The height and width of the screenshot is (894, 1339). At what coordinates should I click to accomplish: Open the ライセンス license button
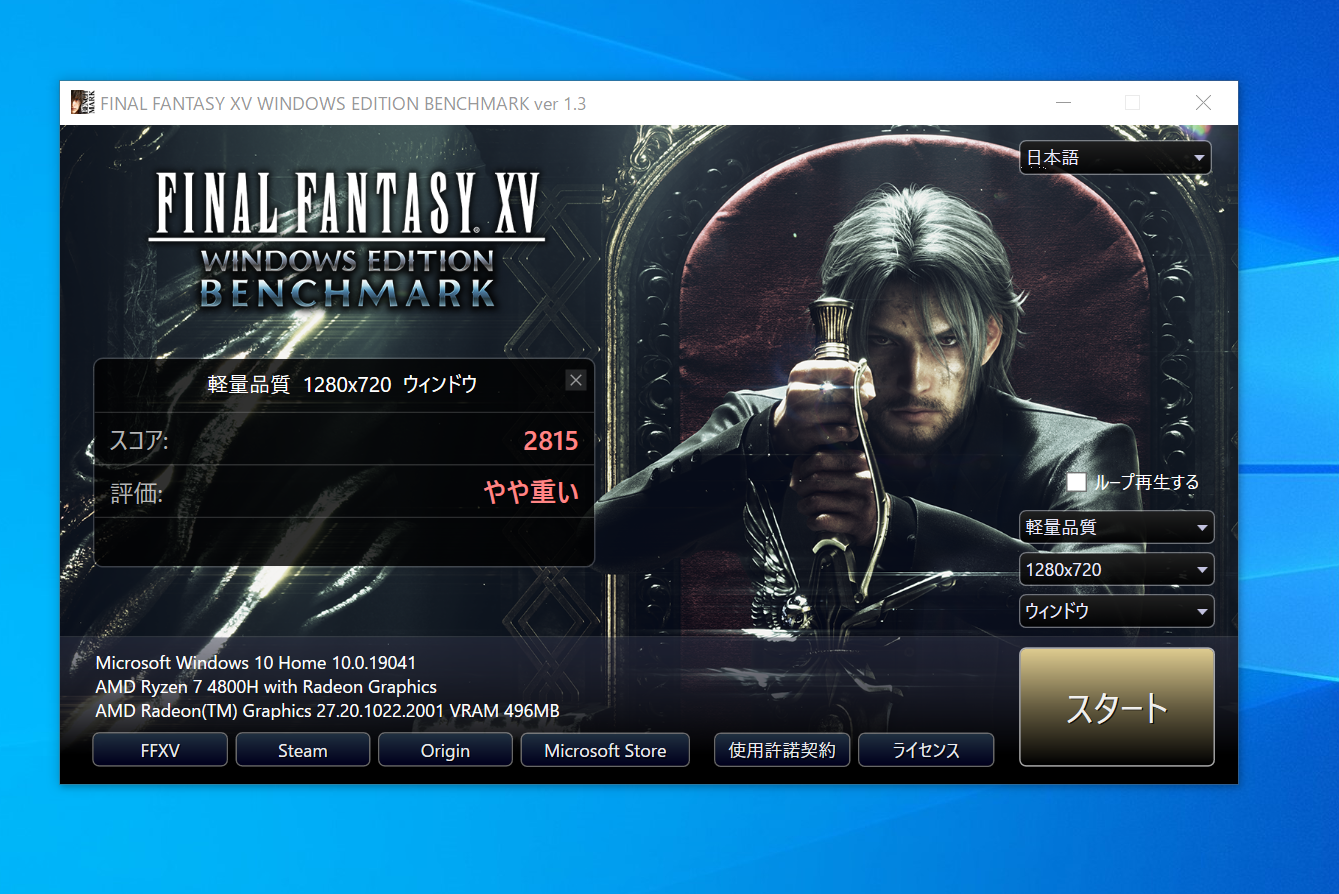tap(926, 750)
